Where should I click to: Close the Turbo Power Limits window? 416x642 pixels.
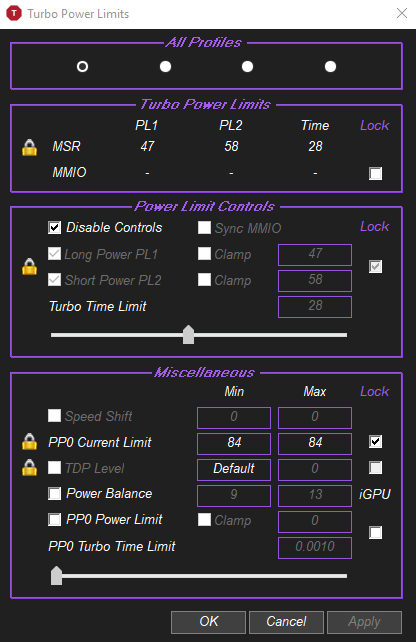402,14
